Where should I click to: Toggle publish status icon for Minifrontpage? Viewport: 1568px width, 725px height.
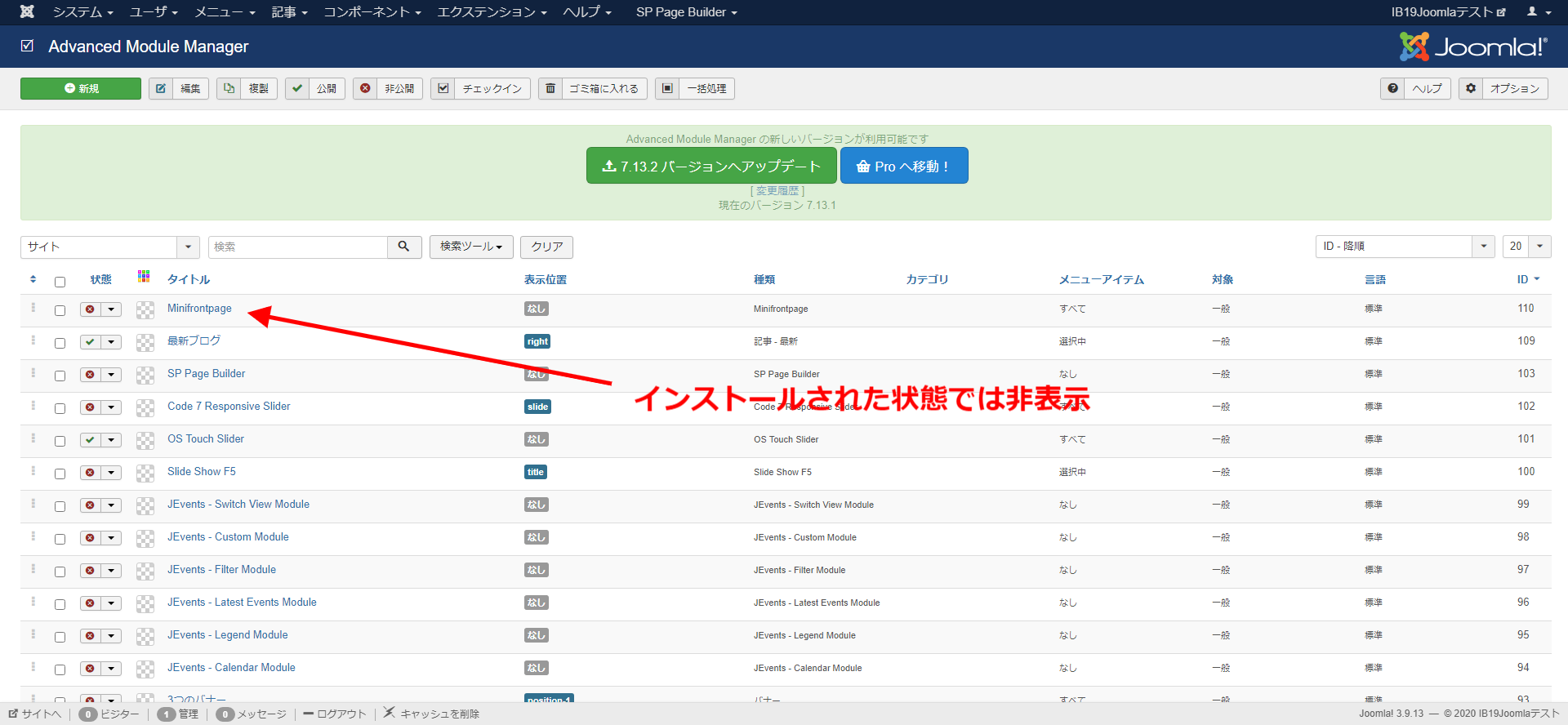[90, 309]
